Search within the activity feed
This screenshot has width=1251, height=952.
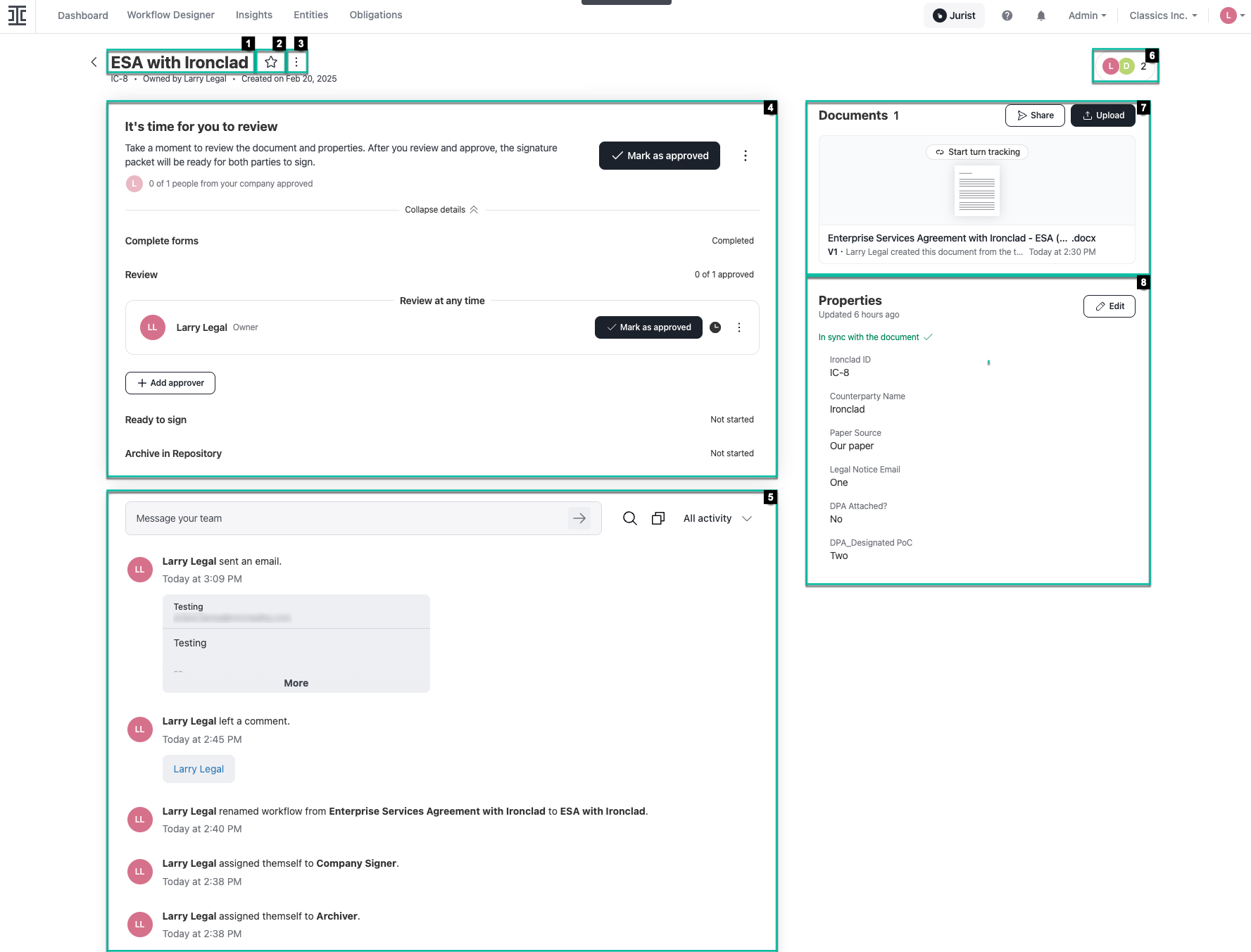pyautogui.click(x=629, y=518)
